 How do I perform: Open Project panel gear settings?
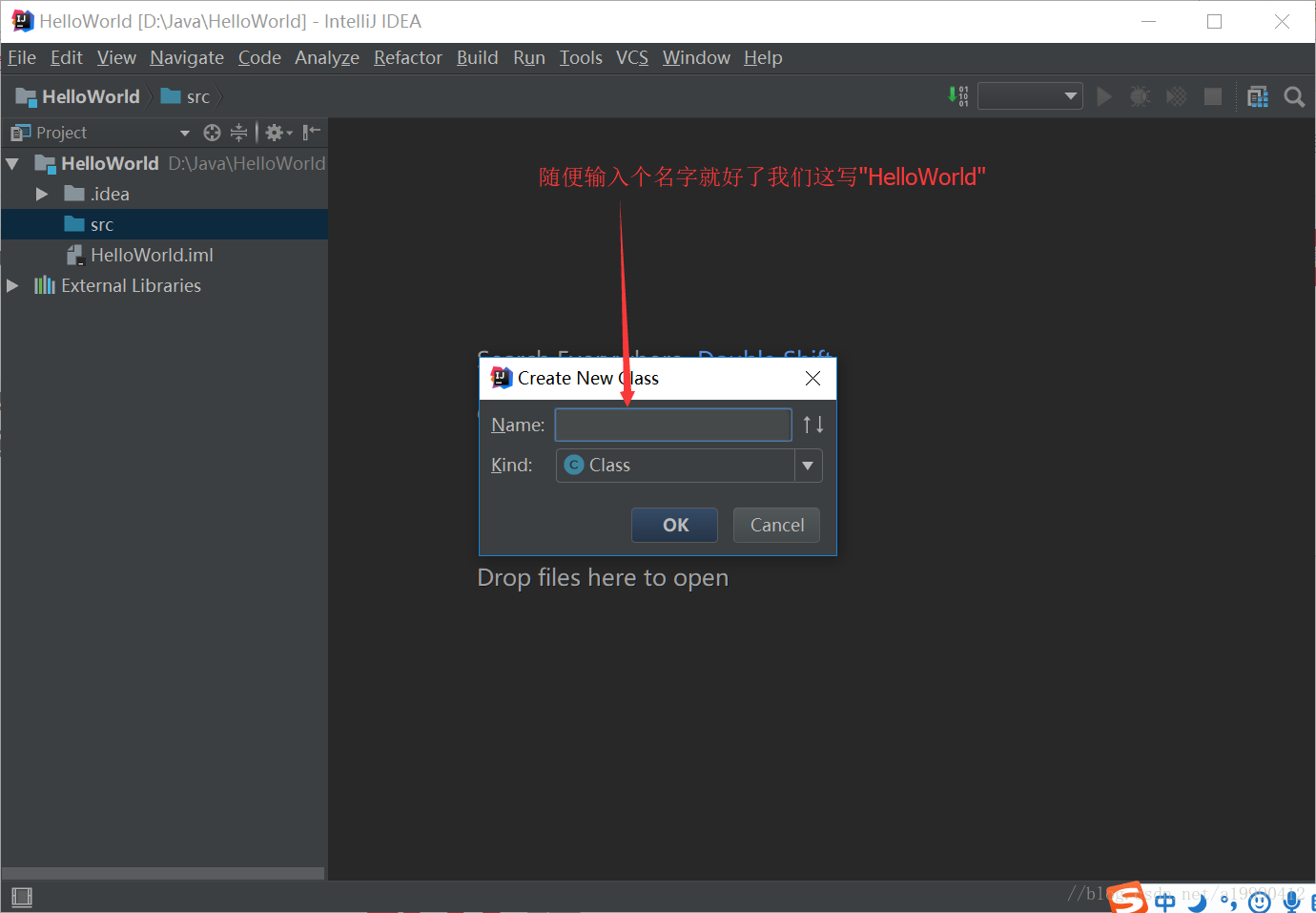click(x=278, y=133)
